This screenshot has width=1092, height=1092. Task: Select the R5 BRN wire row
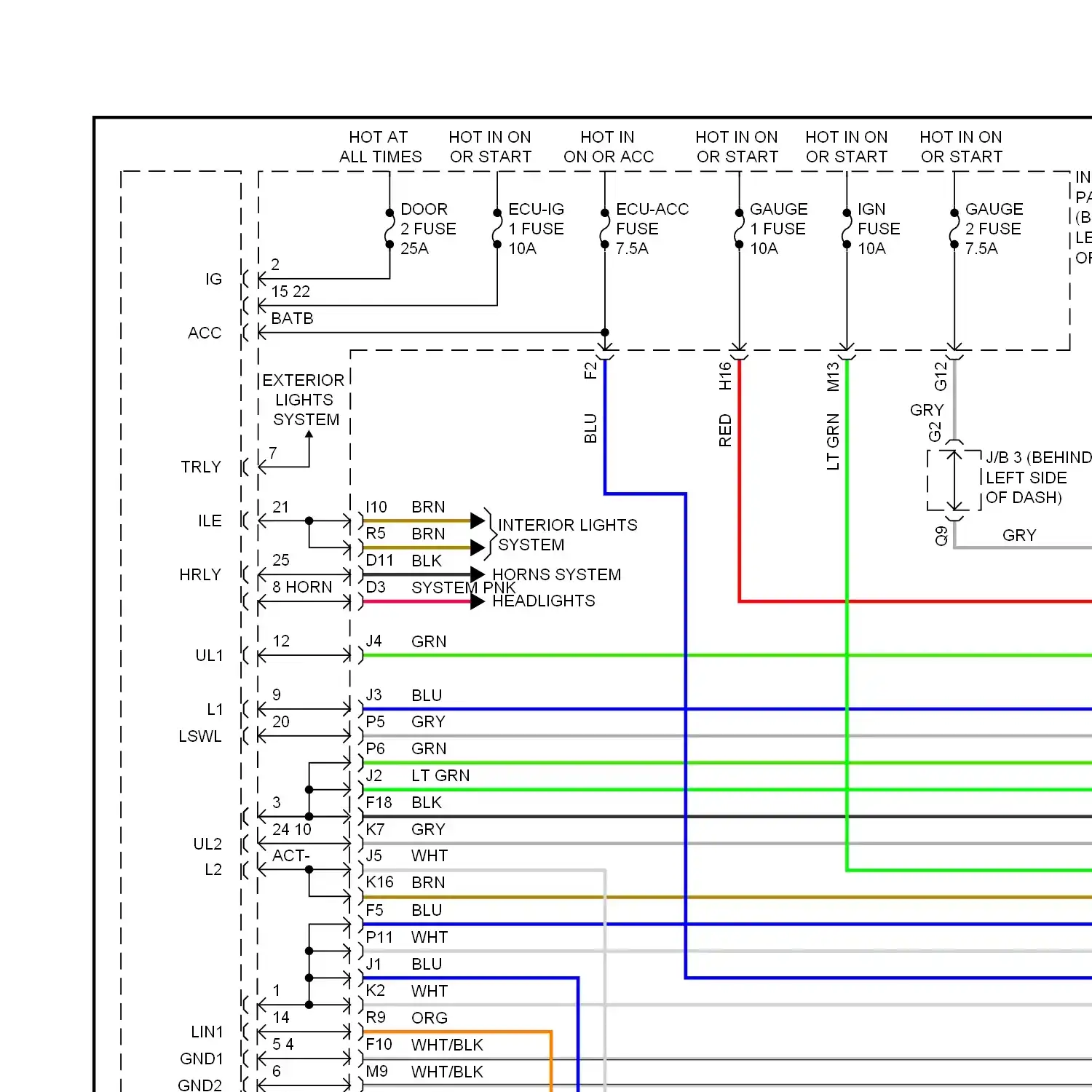424,540
